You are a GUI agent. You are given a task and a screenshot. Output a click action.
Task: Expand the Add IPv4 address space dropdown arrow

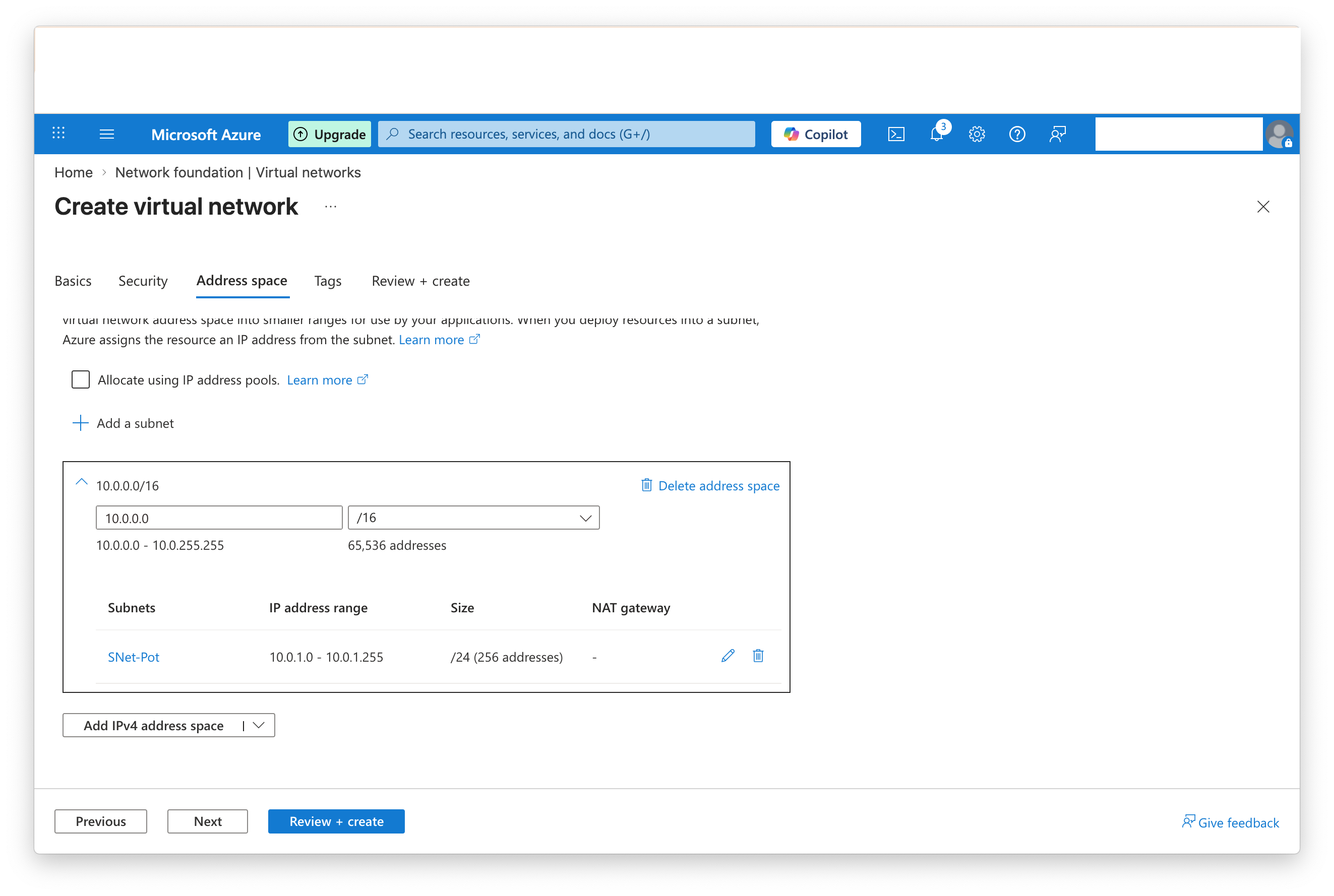point(259,725)
